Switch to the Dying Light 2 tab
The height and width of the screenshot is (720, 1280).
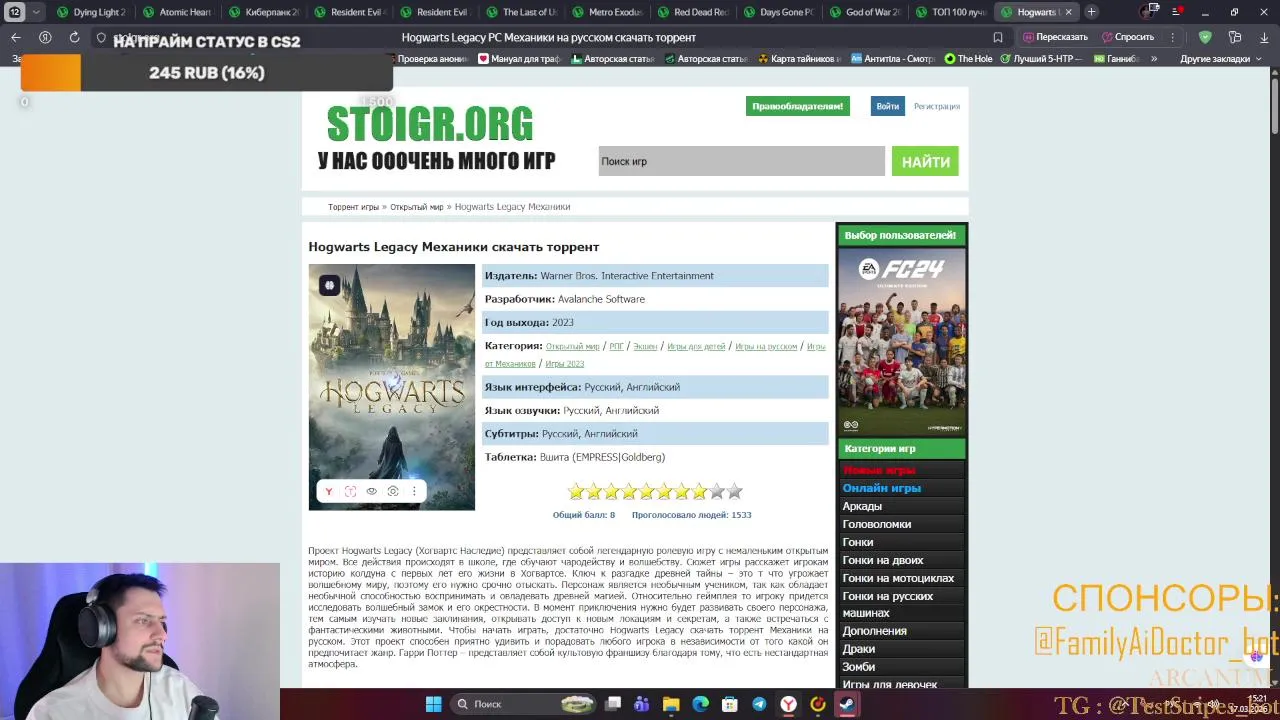click(91, 12)
